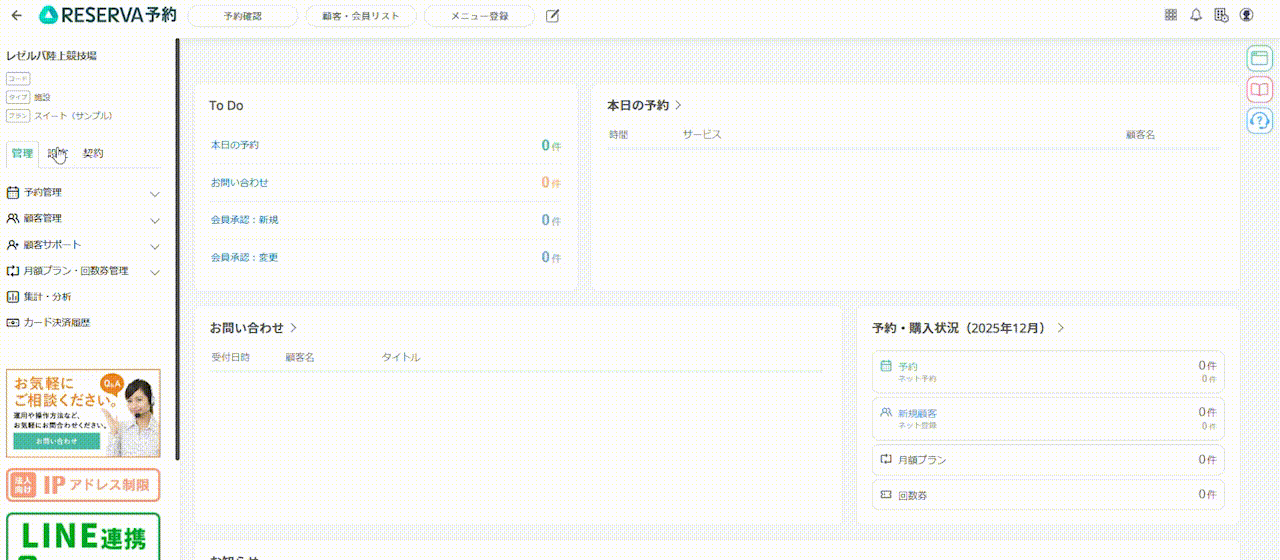Click the green お問い合わせ banner button
The height and width of the screenshot is (560, 1280).
tap(57, 441)
